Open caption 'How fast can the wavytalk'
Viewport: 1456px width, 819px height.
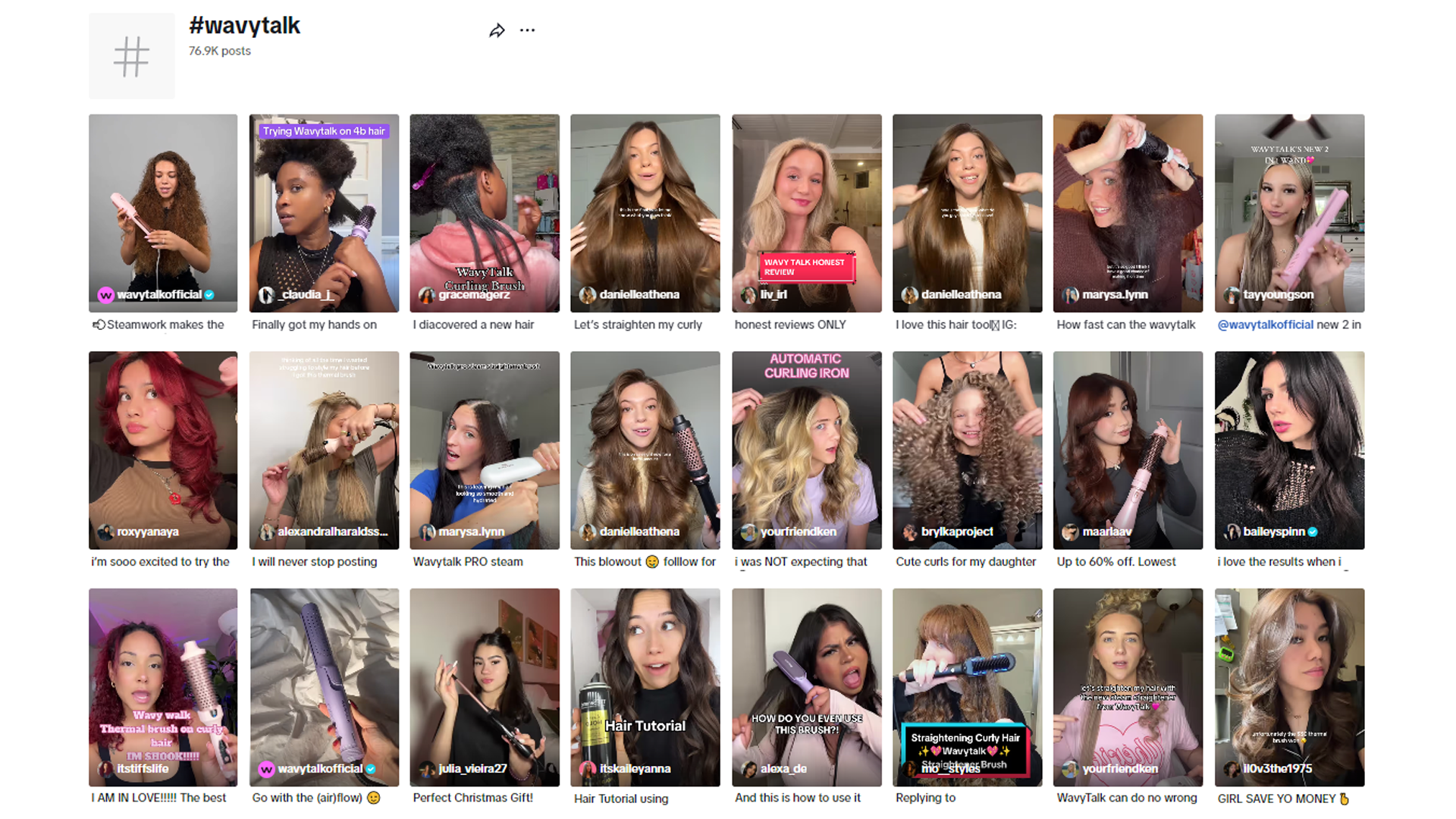(1126, 325)
